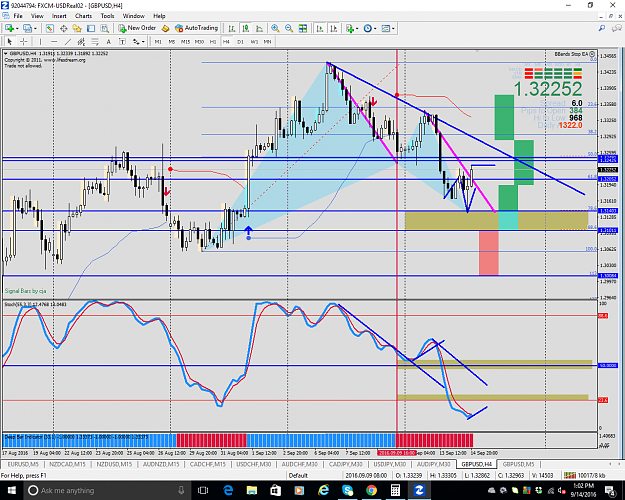Click the New Chart toolbar icon
The image size is (625, 500).
click(9, 28)
